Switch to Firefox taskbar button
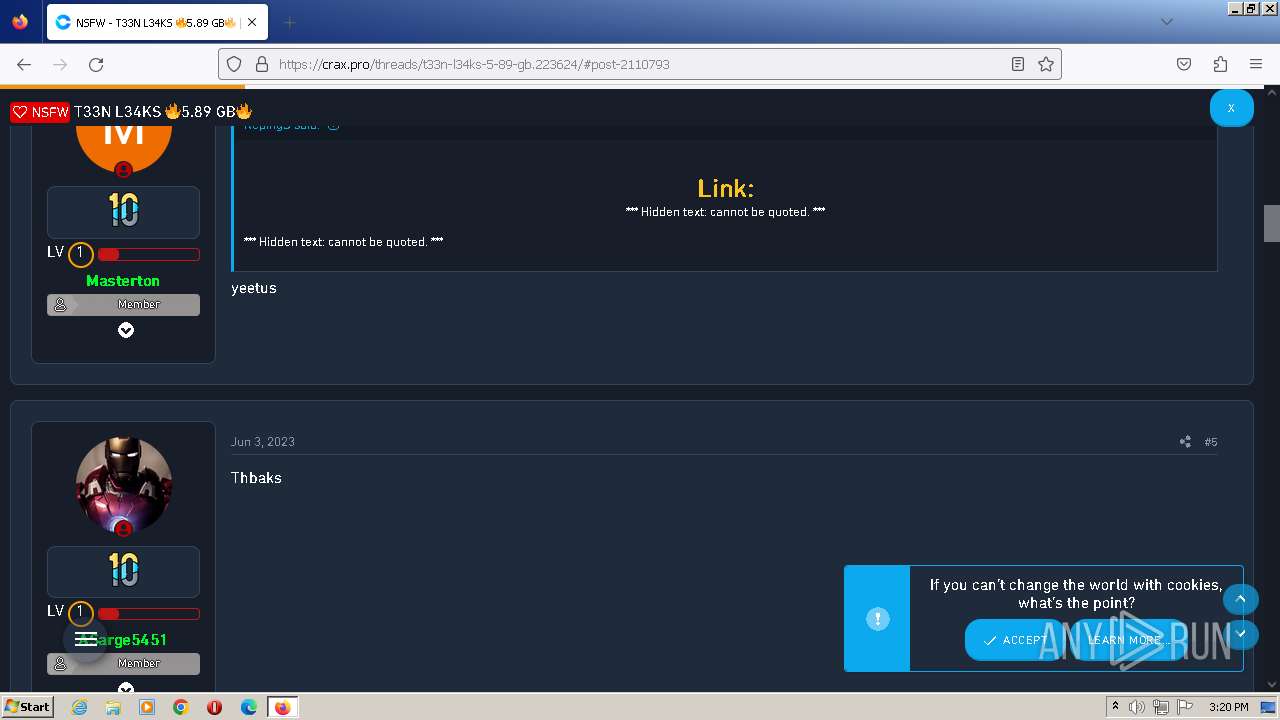 pos(283,707)
